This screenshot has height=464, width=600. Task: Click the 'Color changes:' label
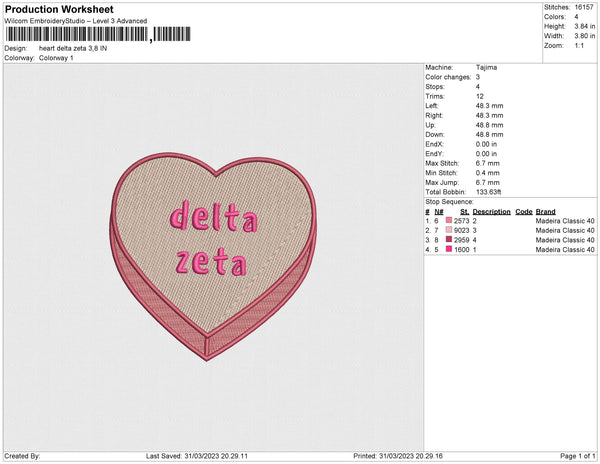(448, 77)
